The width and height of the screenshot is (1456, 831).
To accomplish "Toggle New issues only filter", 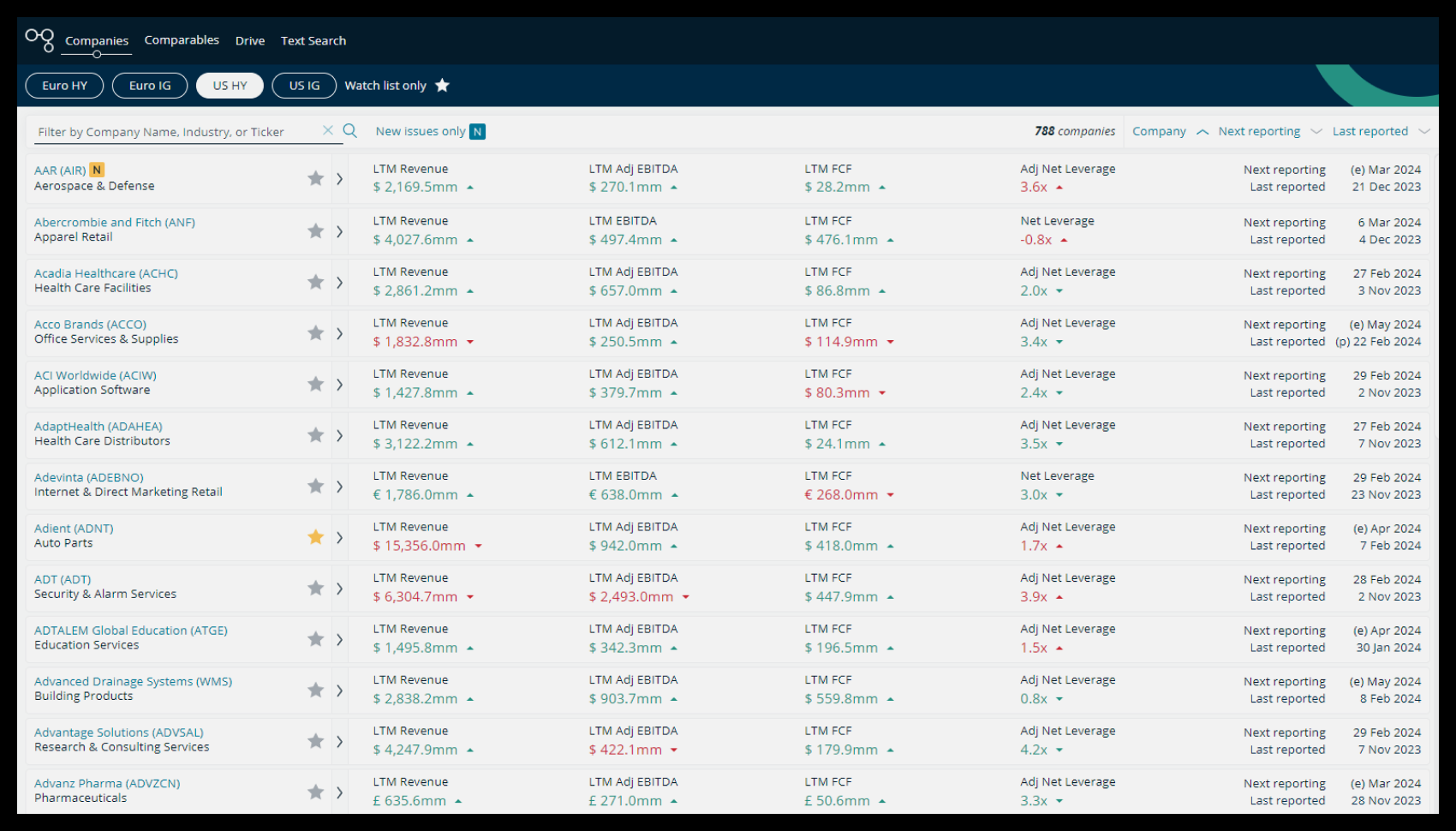I will (430, 131).
